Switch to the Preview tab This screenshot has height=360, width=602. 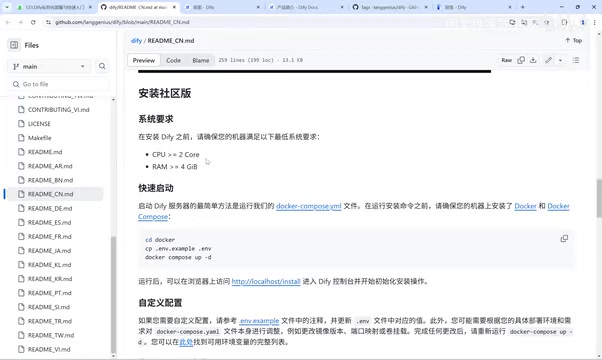coord(144,60)
